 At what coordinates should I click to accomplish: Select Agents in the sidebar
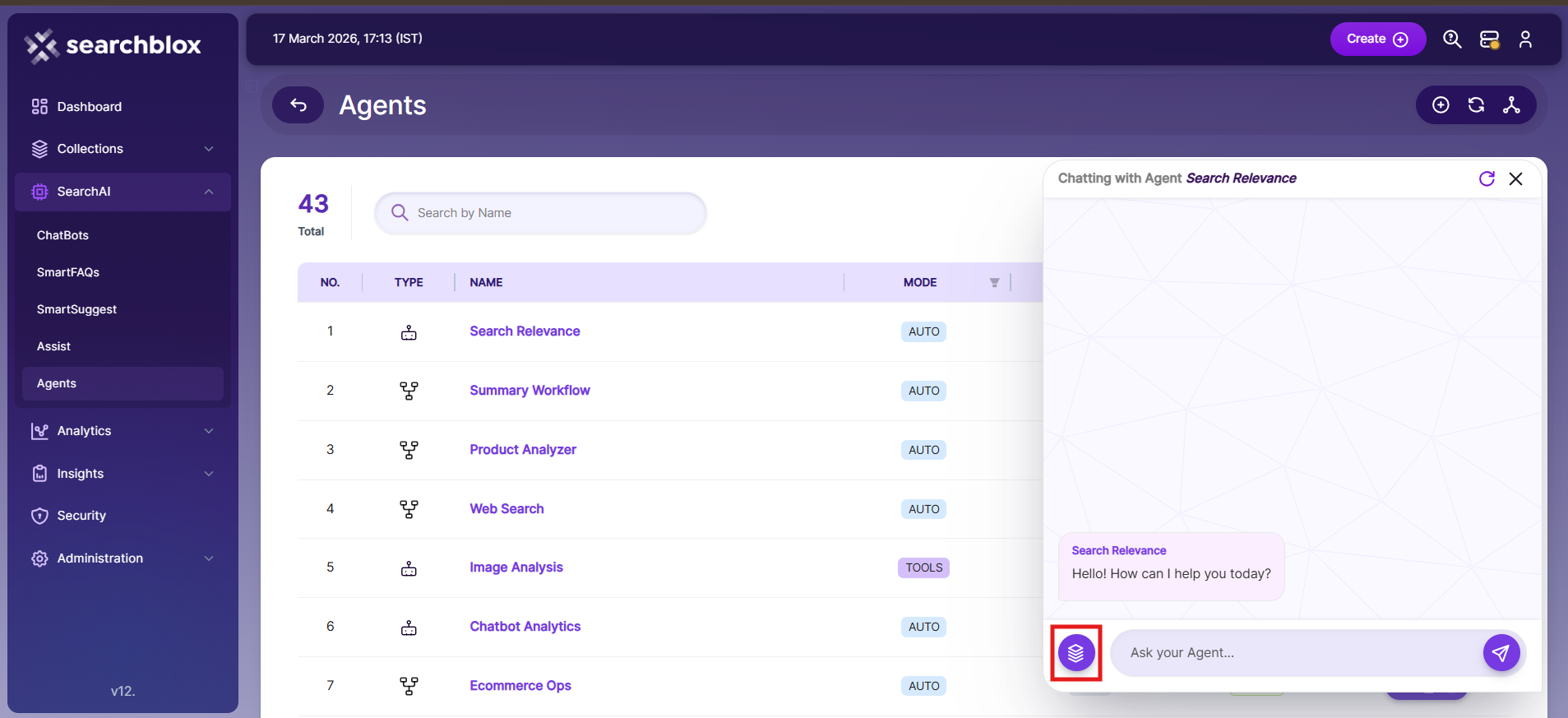(123, 383)
